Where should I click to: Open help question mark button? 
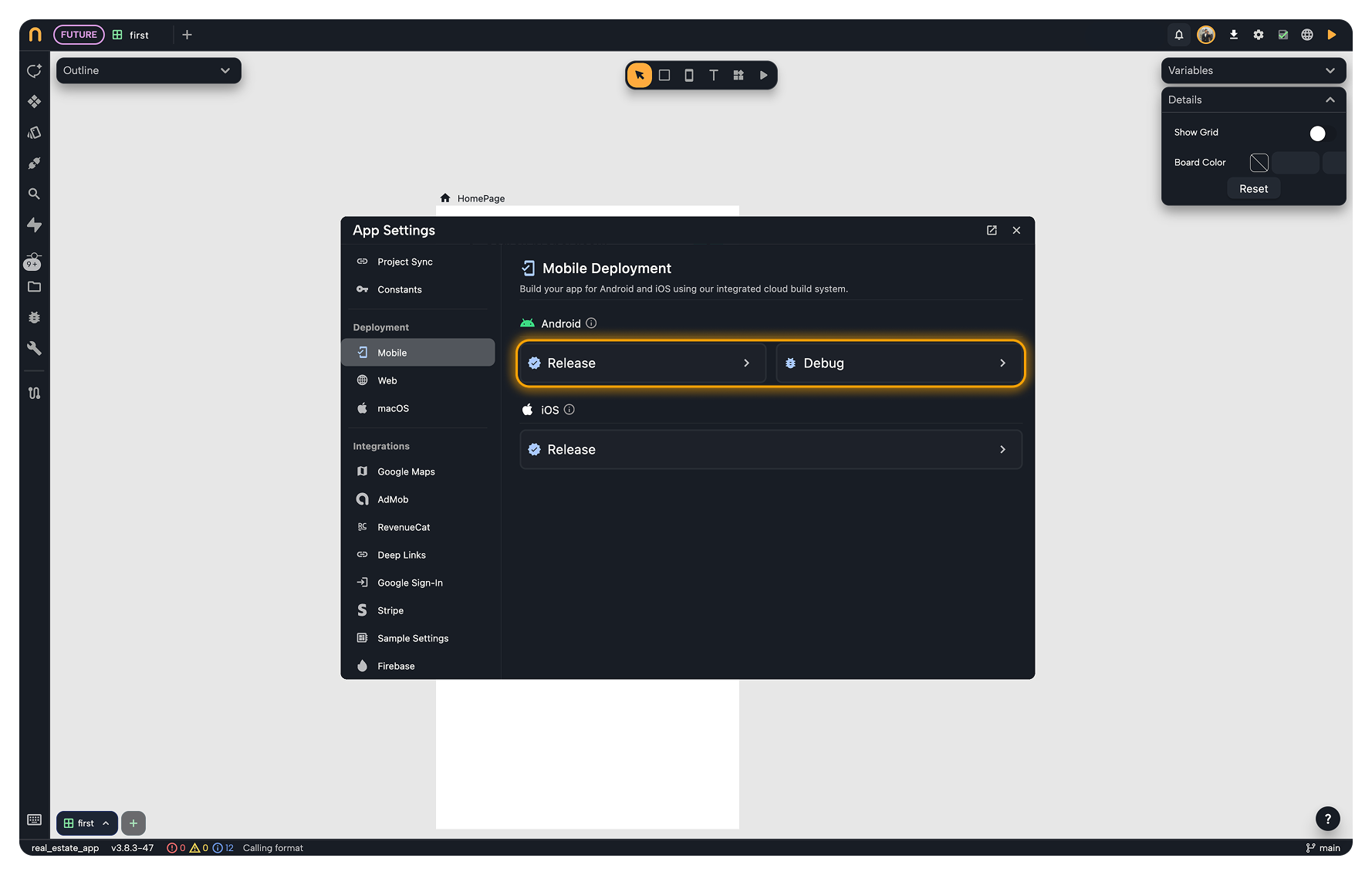1327,819
